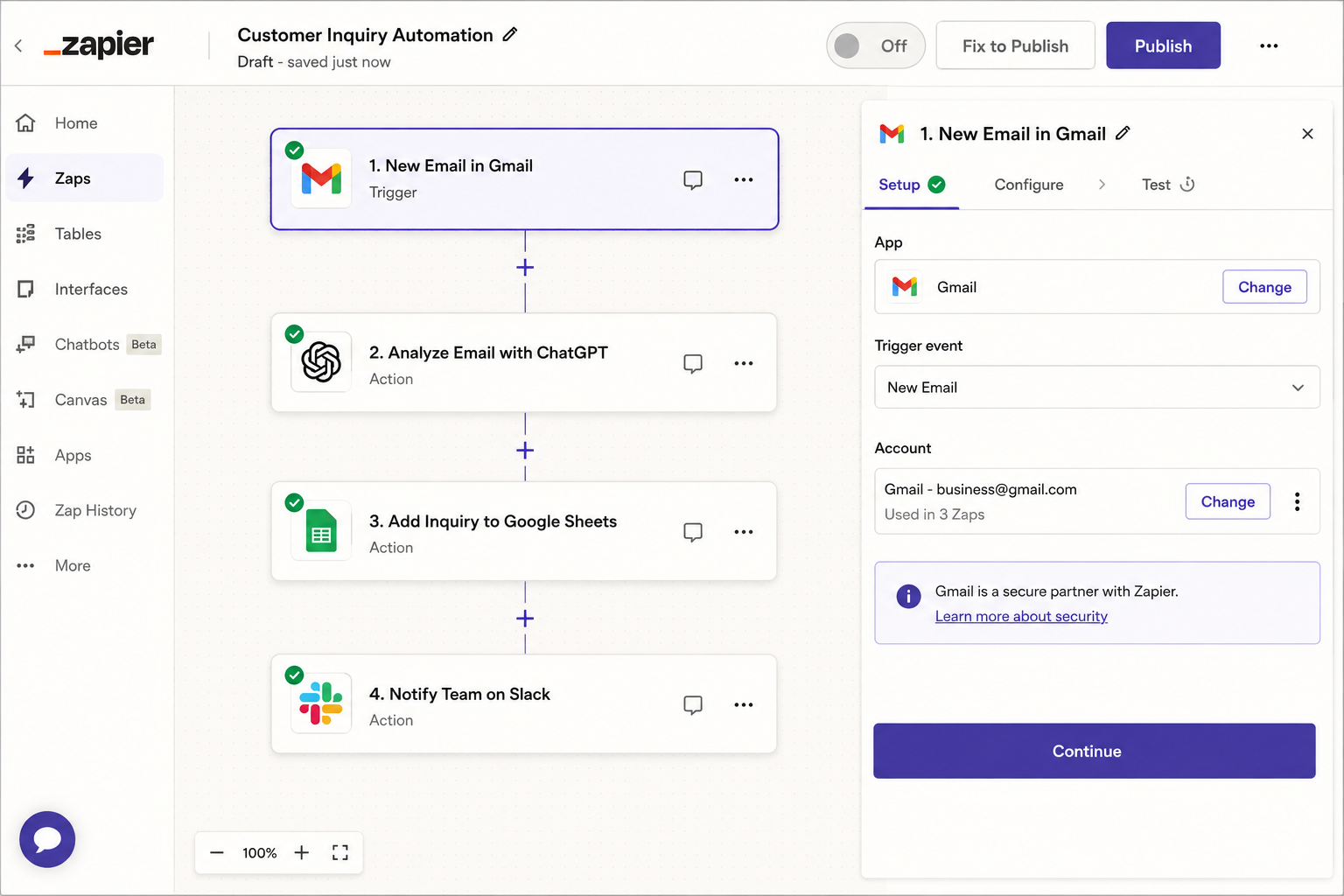
Task: Select Zaps in the sidebar
Action: [x=84, y=178]
